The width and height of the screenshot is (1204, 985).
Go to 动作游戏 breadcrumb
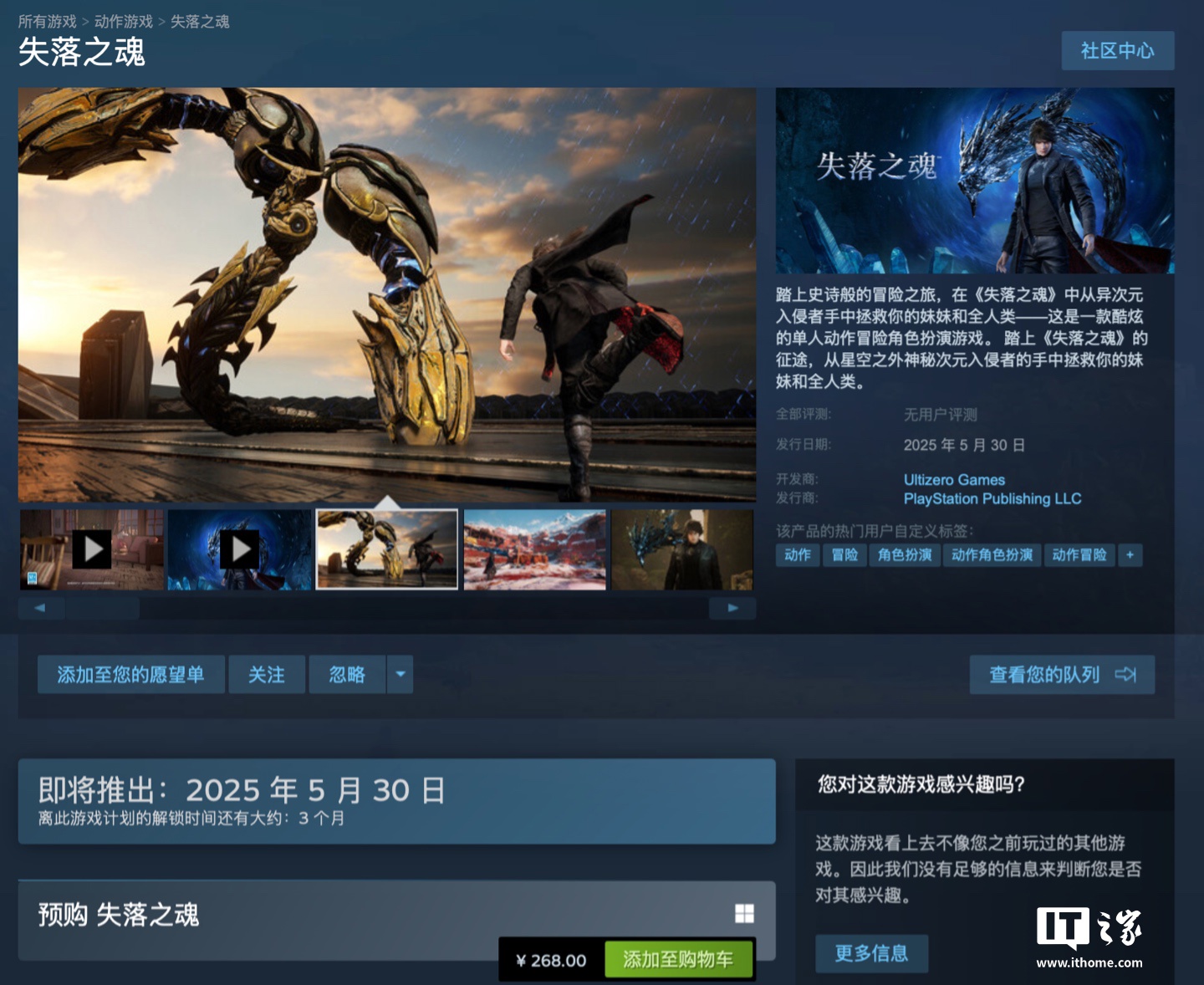tap(124, 22)
